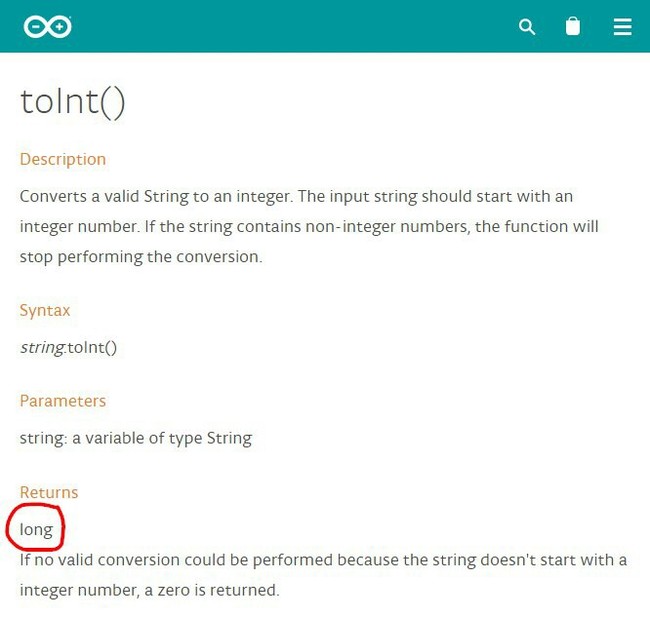Viewport: 650px width, 617px height.
Task: Click the circled word long
Action: pyautogui.click(x=36, y=529)
